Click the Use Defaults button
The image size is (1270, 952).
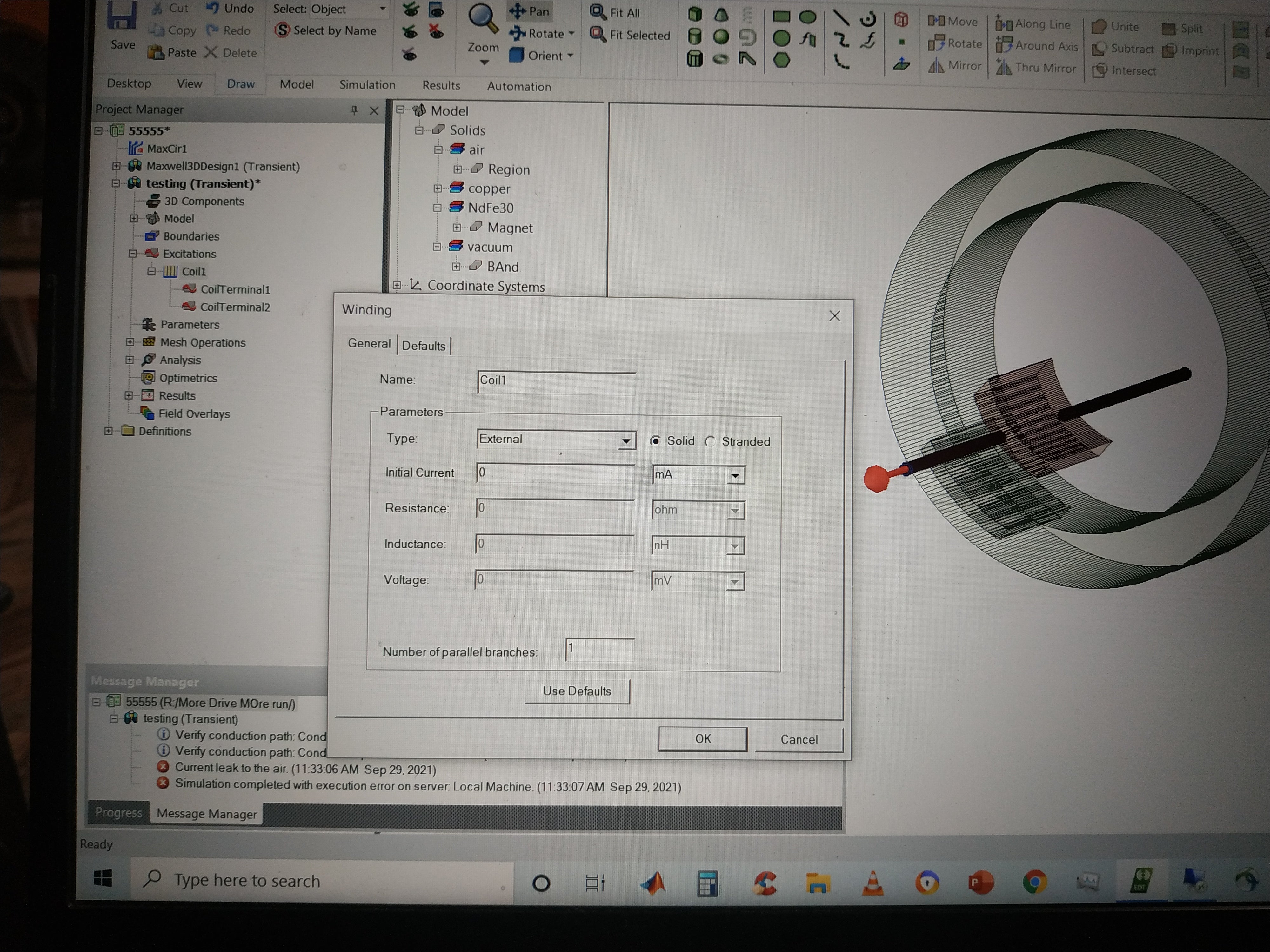click(577, 691)
